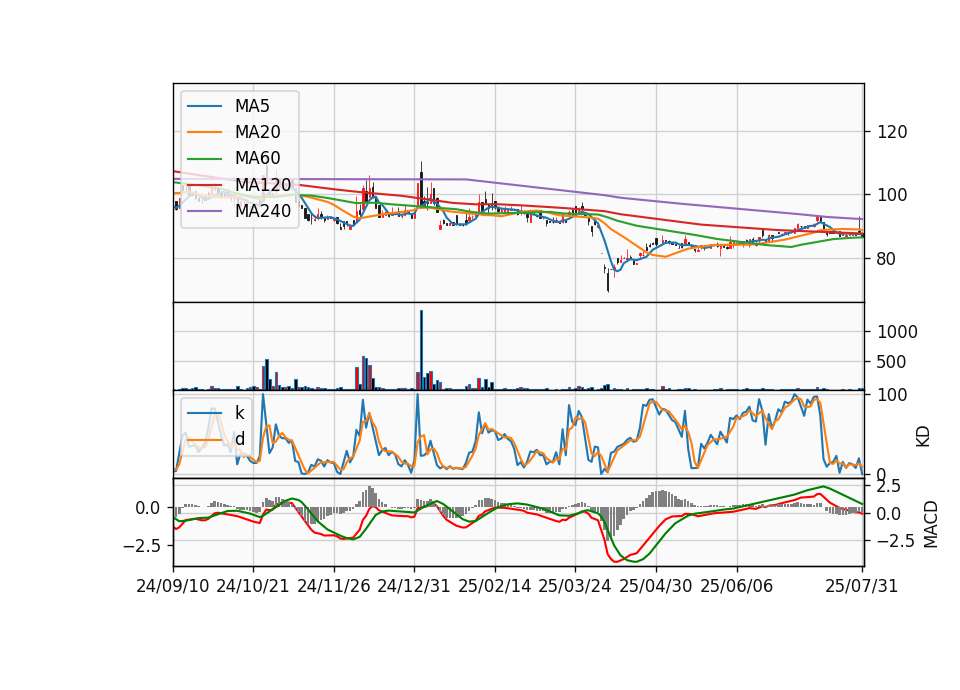Click the 24/10/21 date label
The width and height of the screenshot is (960, 690).
253,586
